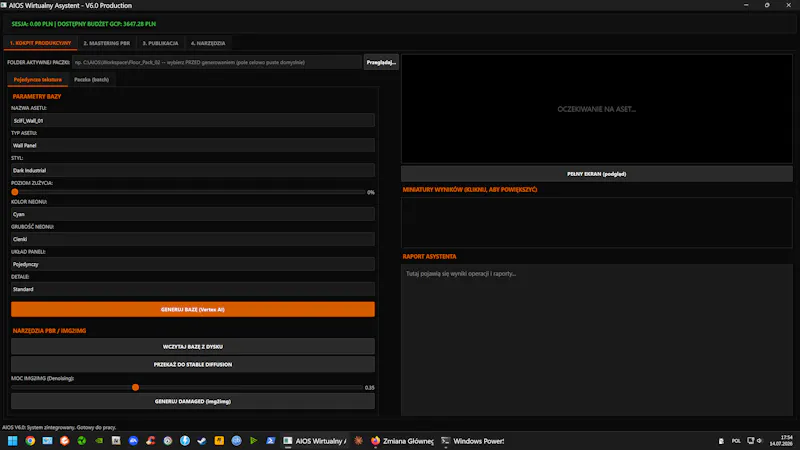This screenshot has height=450, width=800.
Task: Open the green NVIDIA taskbar icon
Action: click(x=99, y=441)
